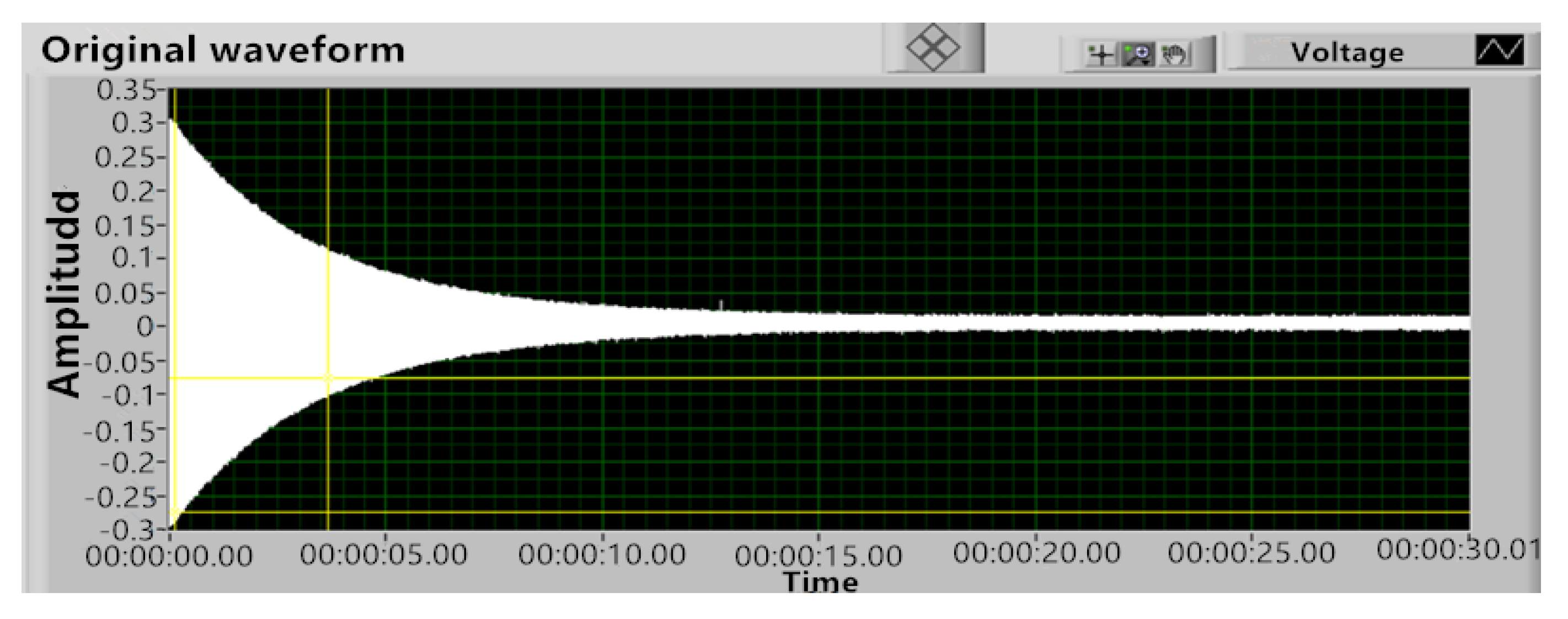
Task: Click the 00:00:30.01 end time scale value
Action: tap(1458, 549)
